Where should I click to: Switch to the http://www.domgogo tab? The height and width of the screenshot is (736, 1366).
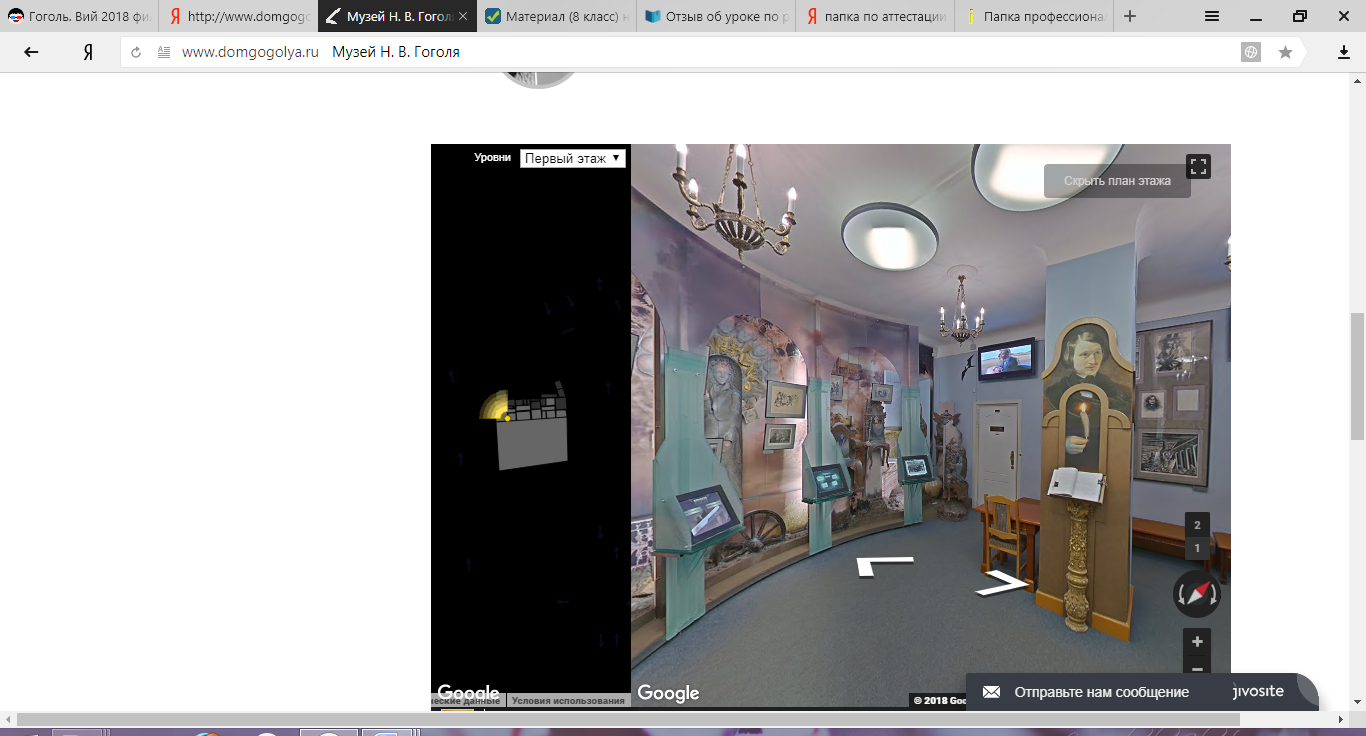pos(239,16)
